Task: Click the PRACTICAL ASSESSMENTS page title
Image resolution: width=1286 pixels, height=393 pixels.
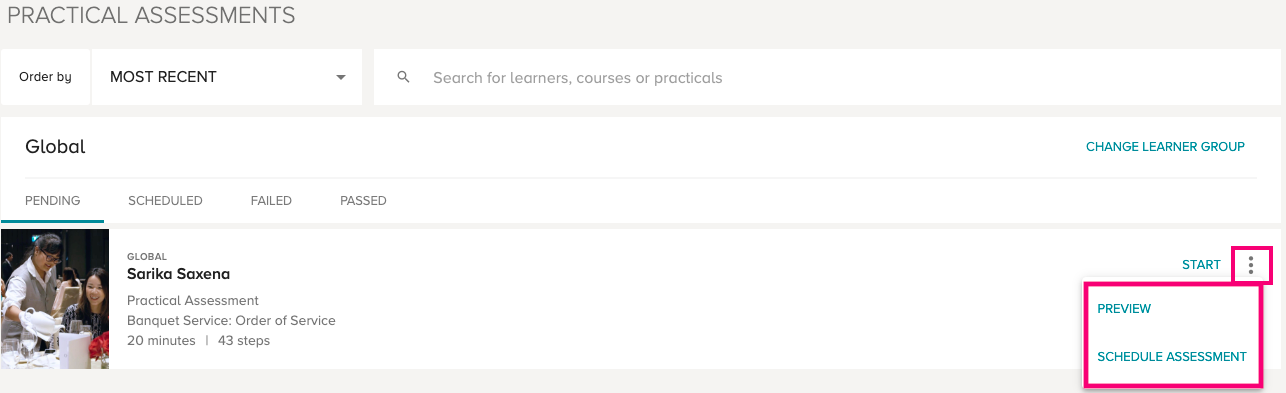Action: click(x=151, y=15)
